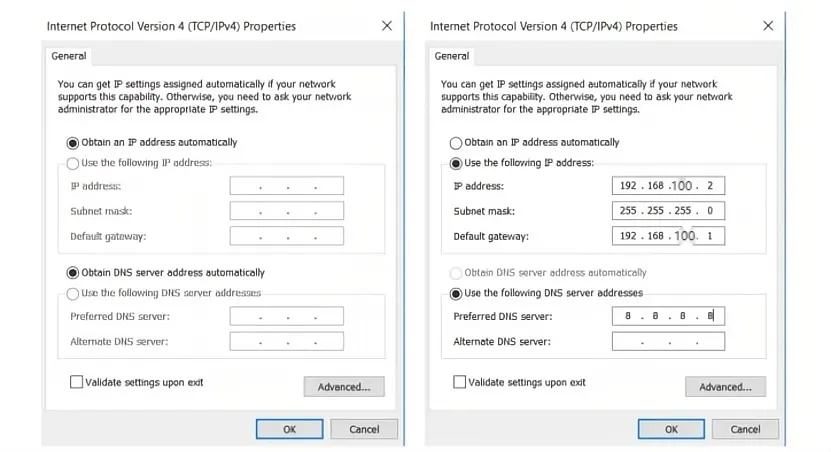Click the 'Subnet mask:' label in right dialog
Screen dimensions: 831x452
(484, 211)
